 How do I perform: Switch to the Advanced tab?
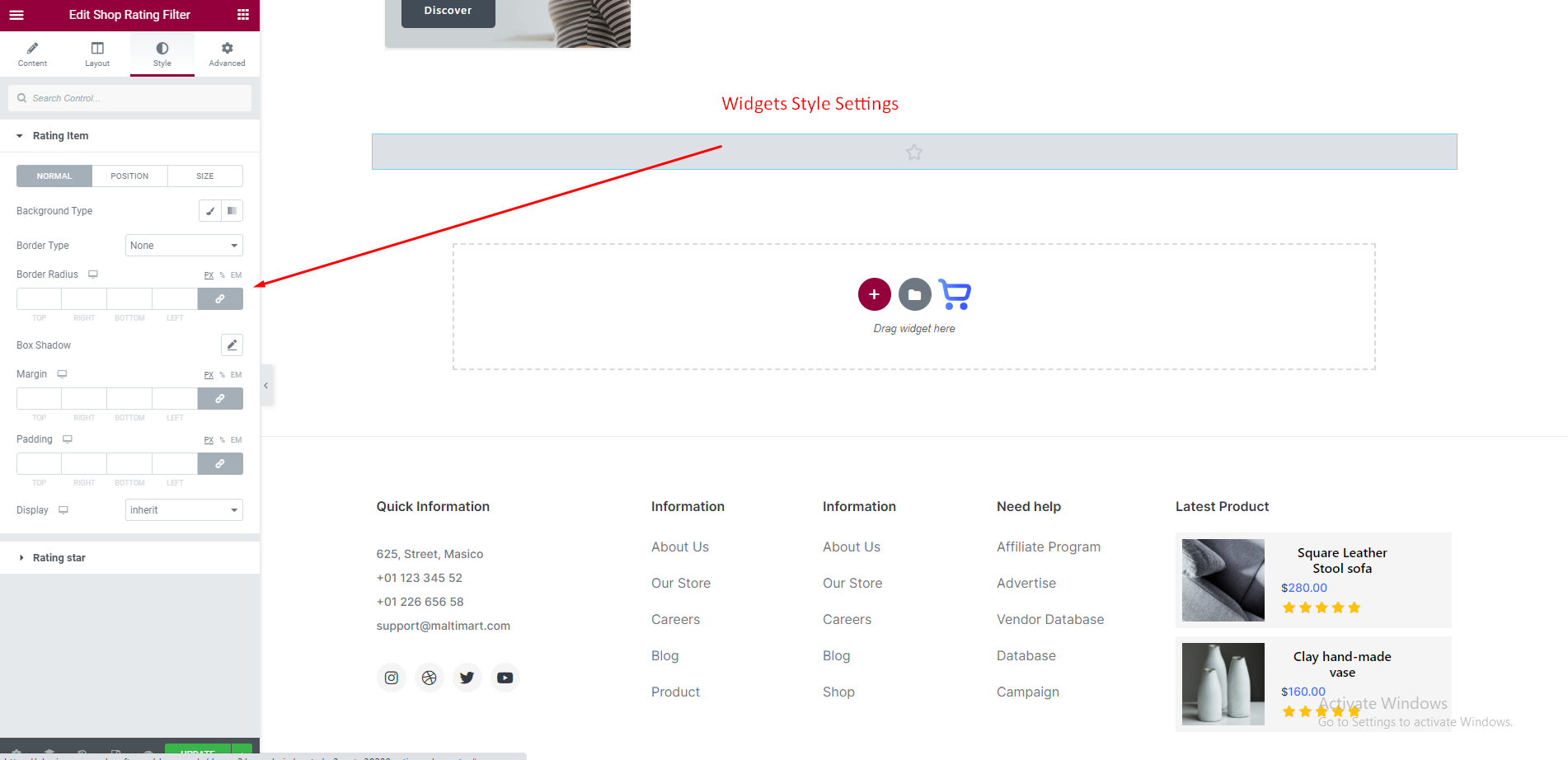(227, 54)
